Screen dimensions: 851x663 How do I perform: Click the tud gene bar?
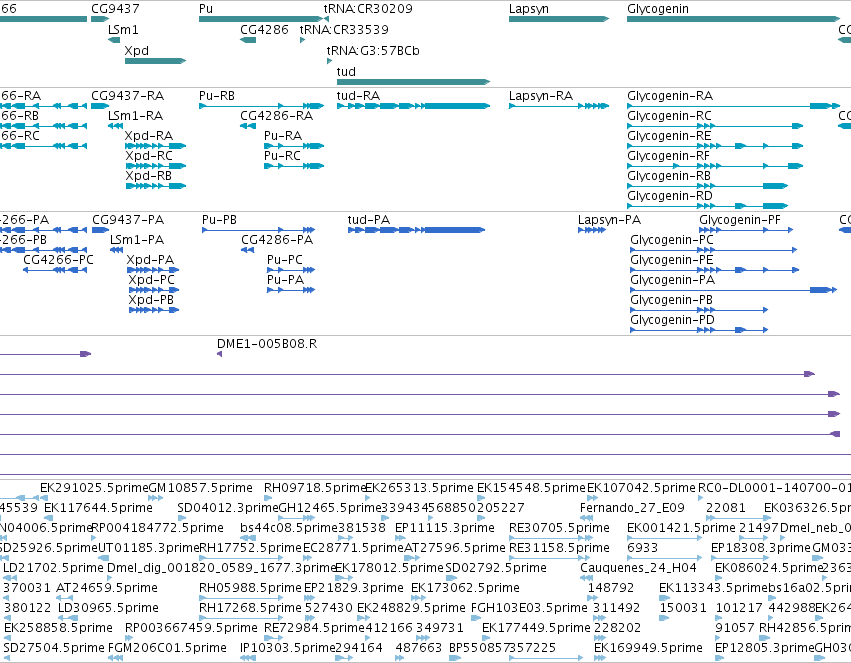pos(414,82)
